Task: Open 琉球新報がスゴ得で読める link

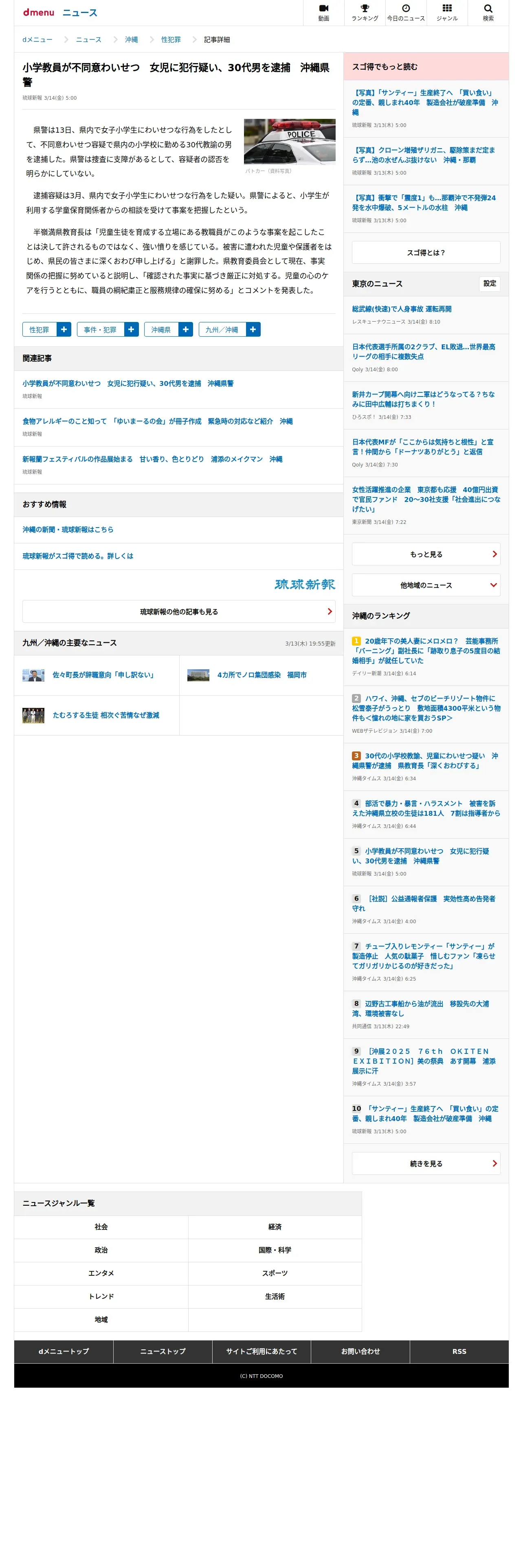Action: coord(78,556)
